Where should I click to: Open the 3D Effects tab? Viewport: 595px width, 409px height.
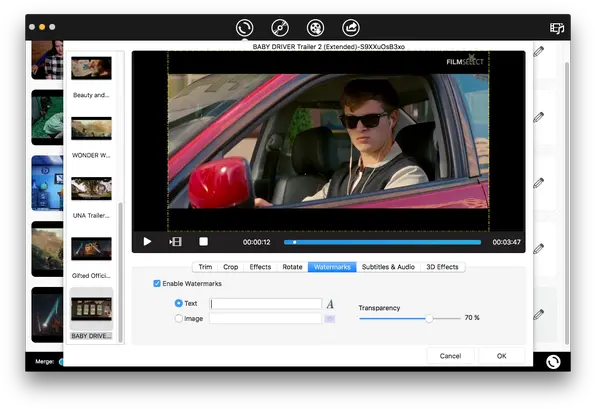point(442,267)
